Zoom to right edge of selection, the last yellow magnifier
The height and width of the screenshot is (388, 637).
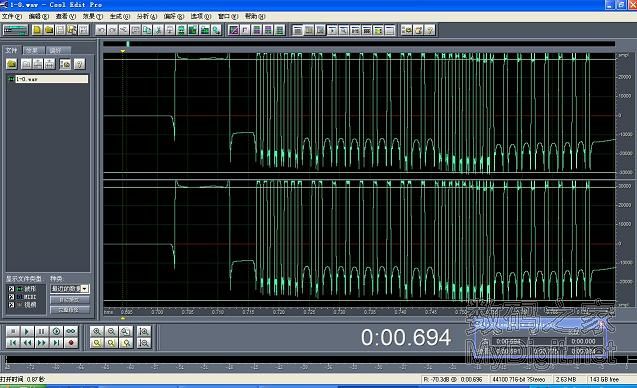tap(126, 343)
